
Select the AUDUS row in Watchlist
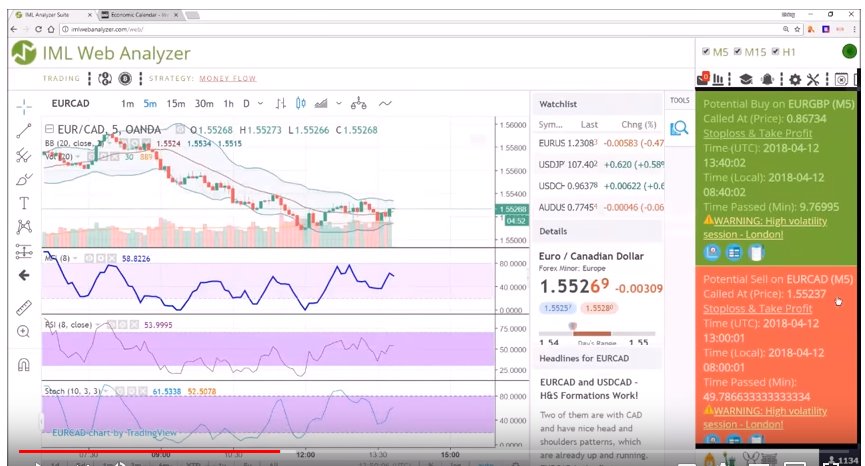600,207
